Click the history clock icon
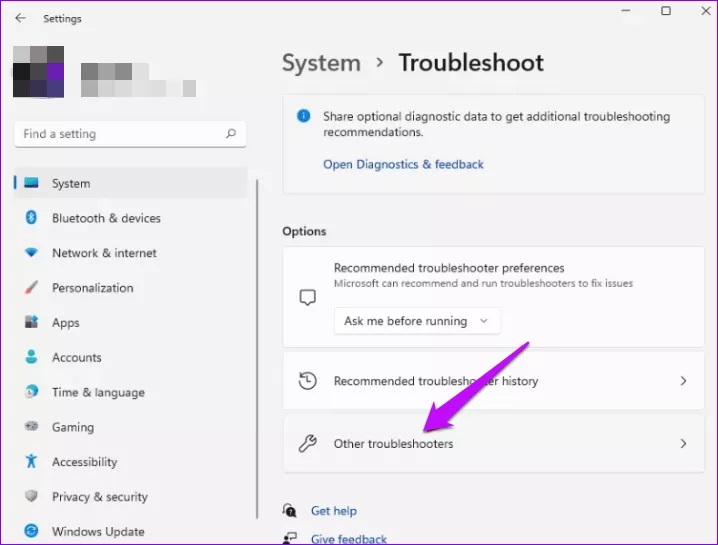The height and width of the screenshot is (545, 718). pos(307,381)
